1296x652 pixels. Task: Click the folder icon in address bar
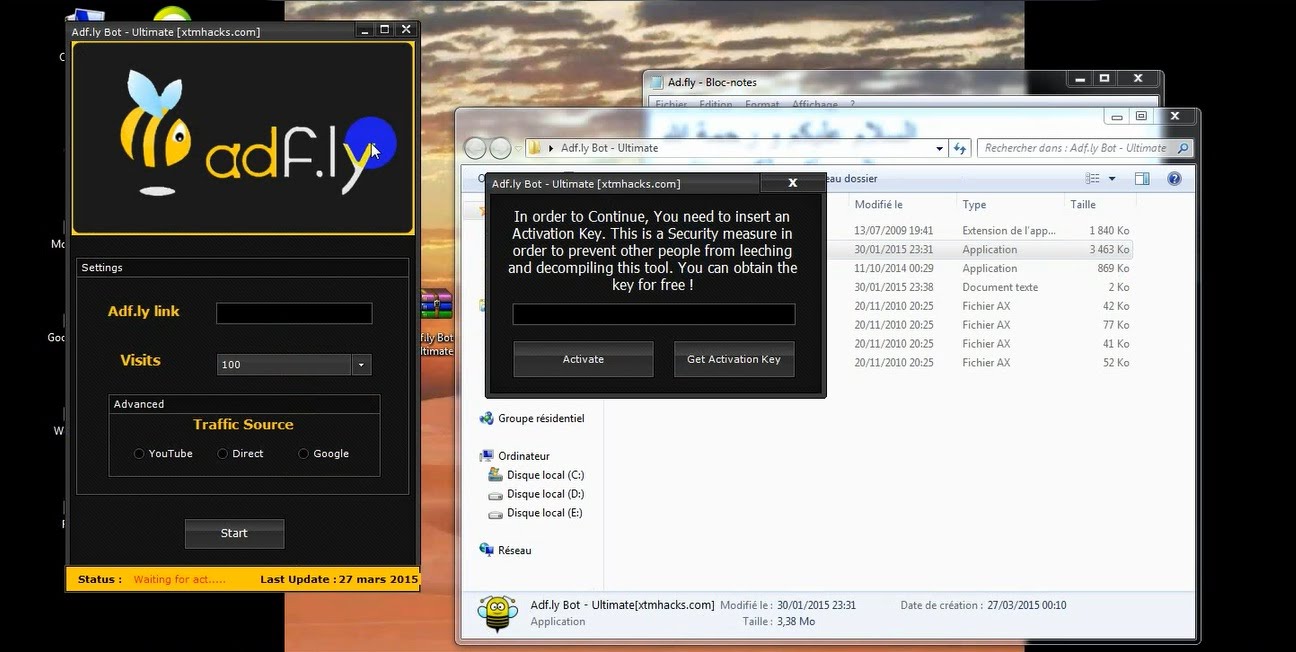point(536,148)
